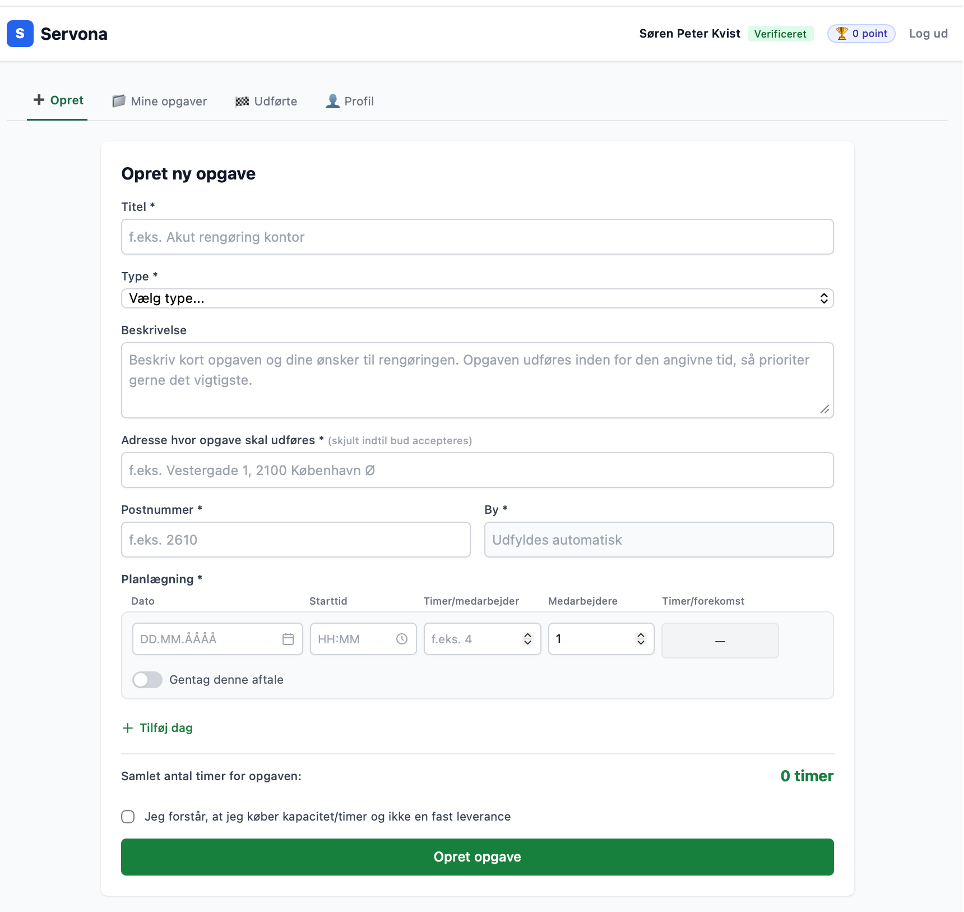Click the Postnummer input field

coord(295,539)
